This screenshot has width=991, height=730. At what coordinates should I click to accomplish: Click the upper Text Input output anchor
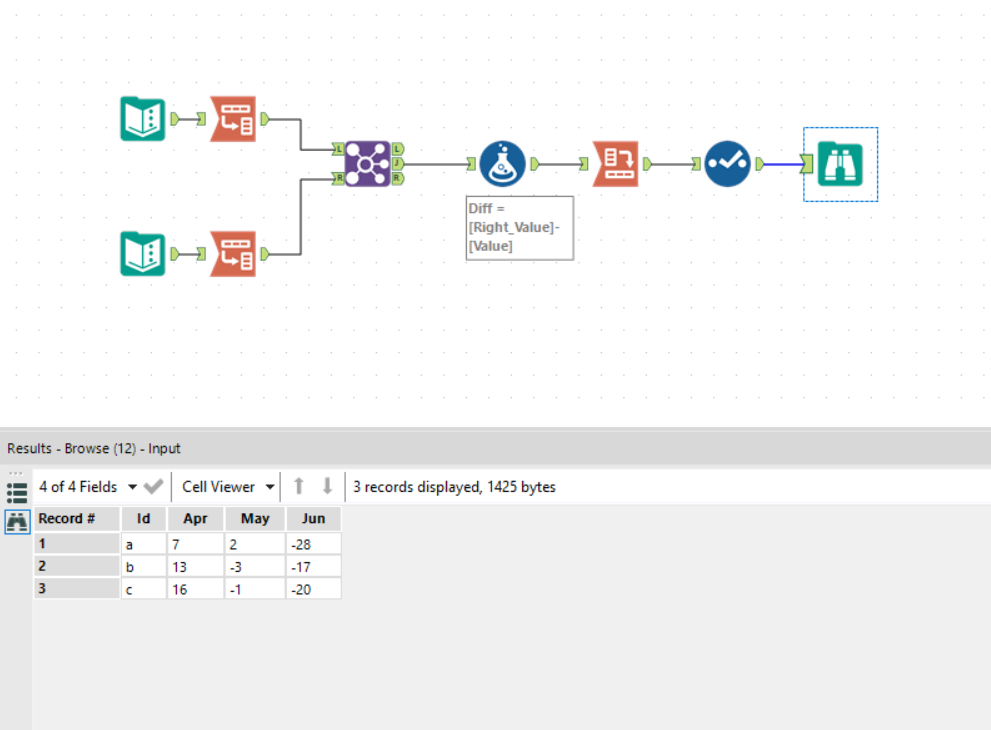click(x=175, y=119)
